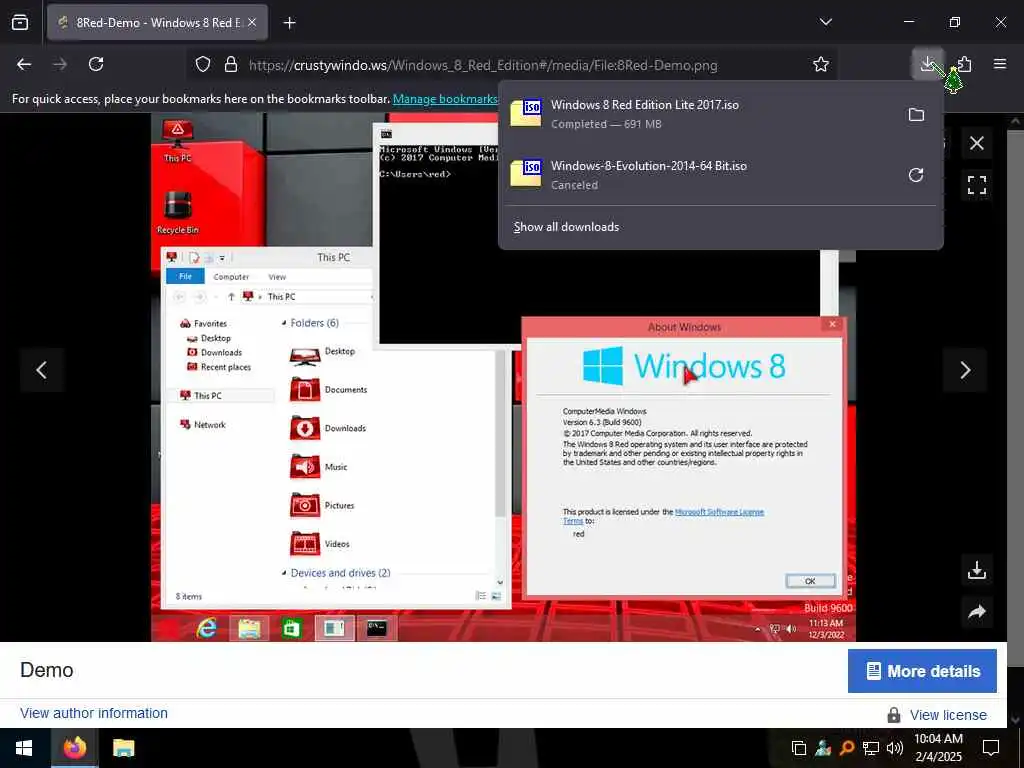This screenshot has height=768, width=1024.
Task: Open Windows 8 Red Edition Lite 2017.iso entry
Action: [x=699, y=114]
